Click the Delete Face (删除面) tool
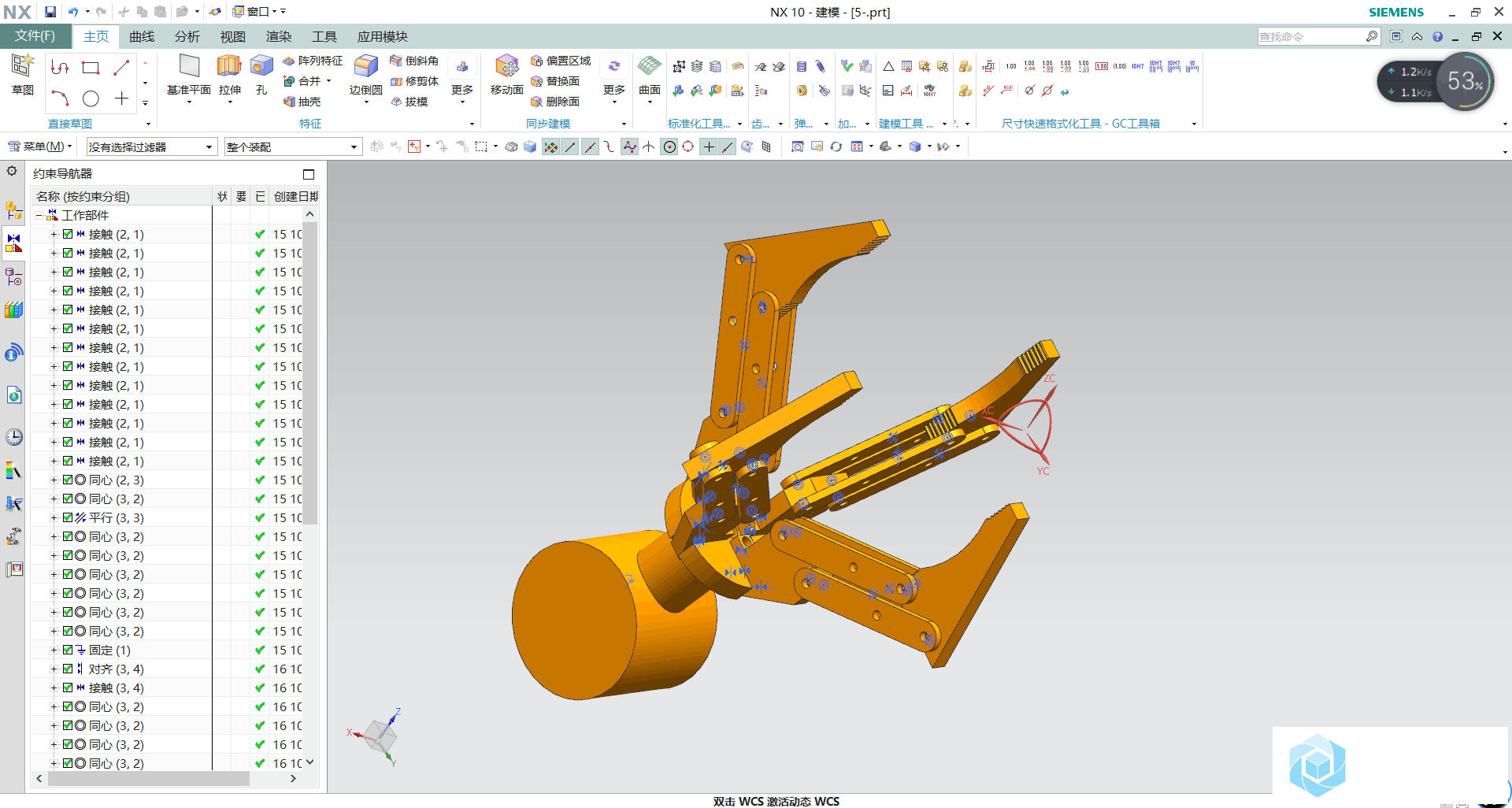 (x=555, y=102)
